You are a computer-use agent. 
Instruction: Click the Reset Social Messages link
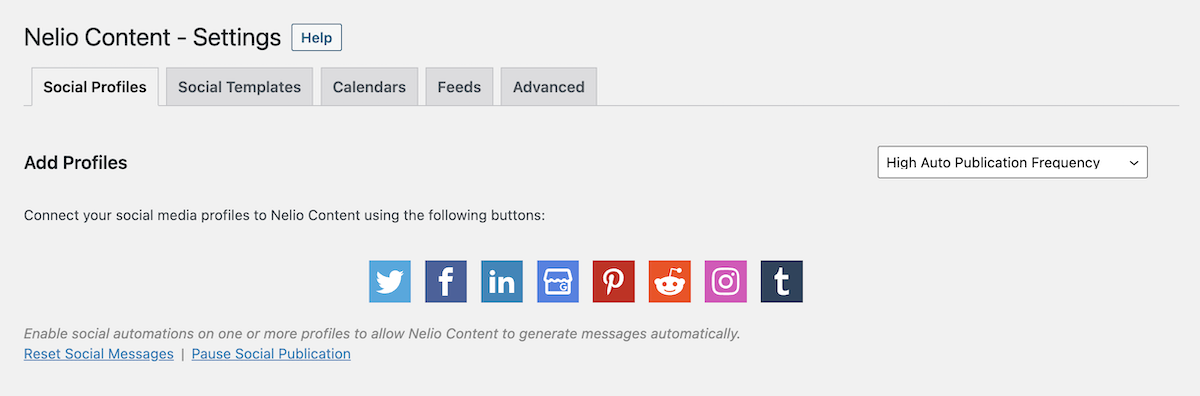[x=99, y=354]
